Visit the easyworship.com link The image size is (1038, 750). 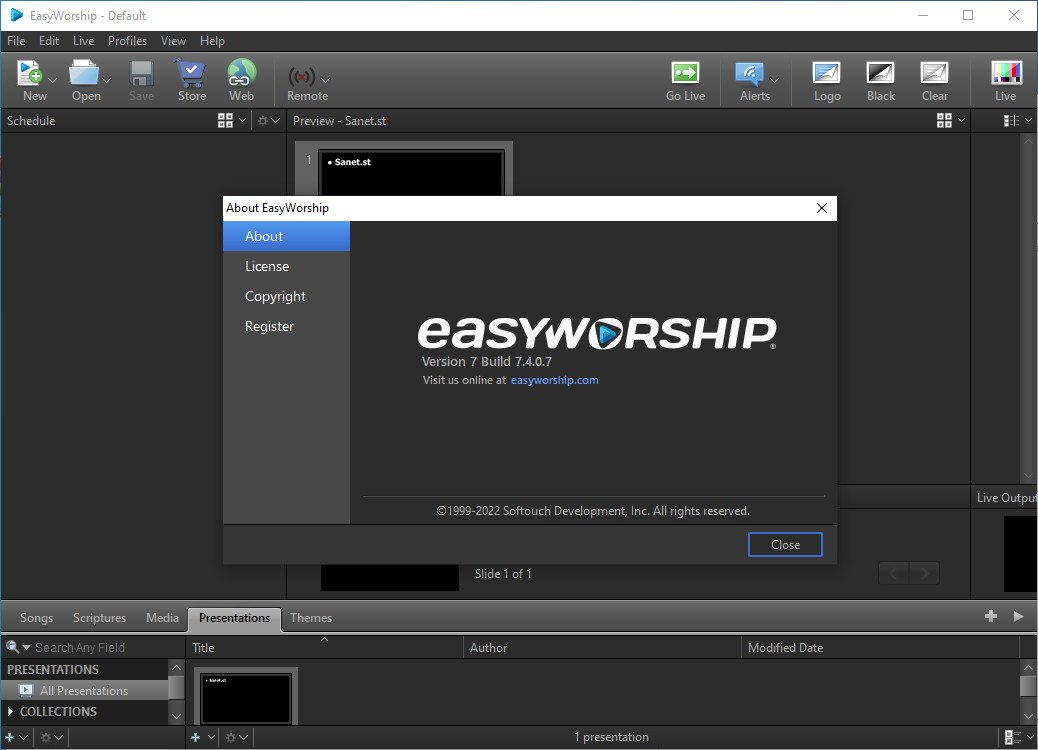555,380
